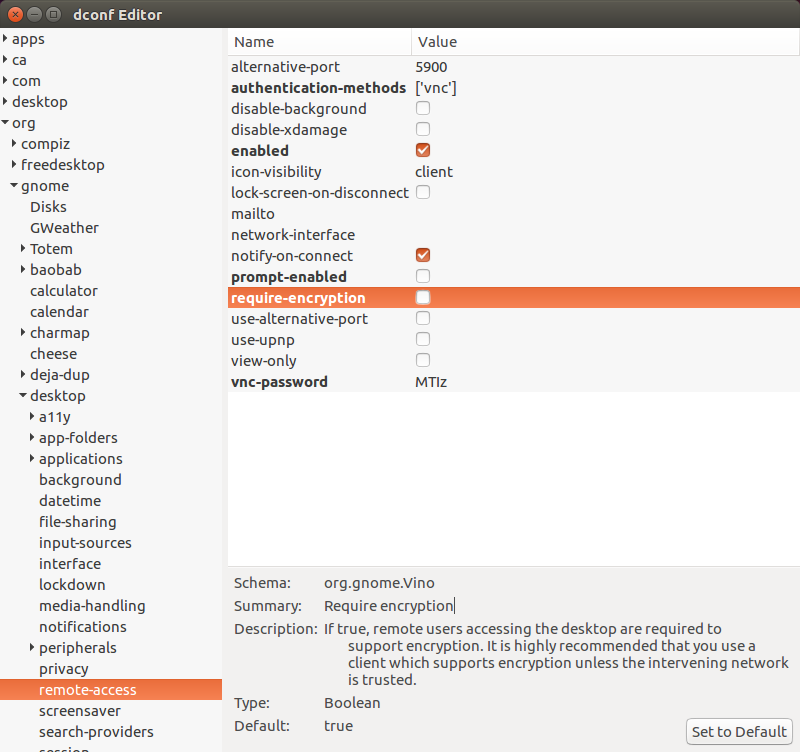Select the calendar tree item
The width and height of the screenshot is (800, 752).
click(59, 312)
